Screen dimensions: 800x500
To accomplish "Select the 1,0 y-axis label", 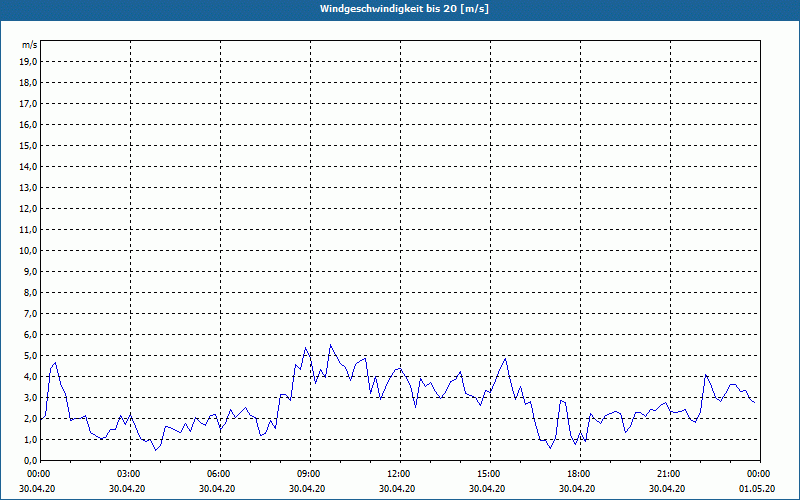I will click(31, 439).
